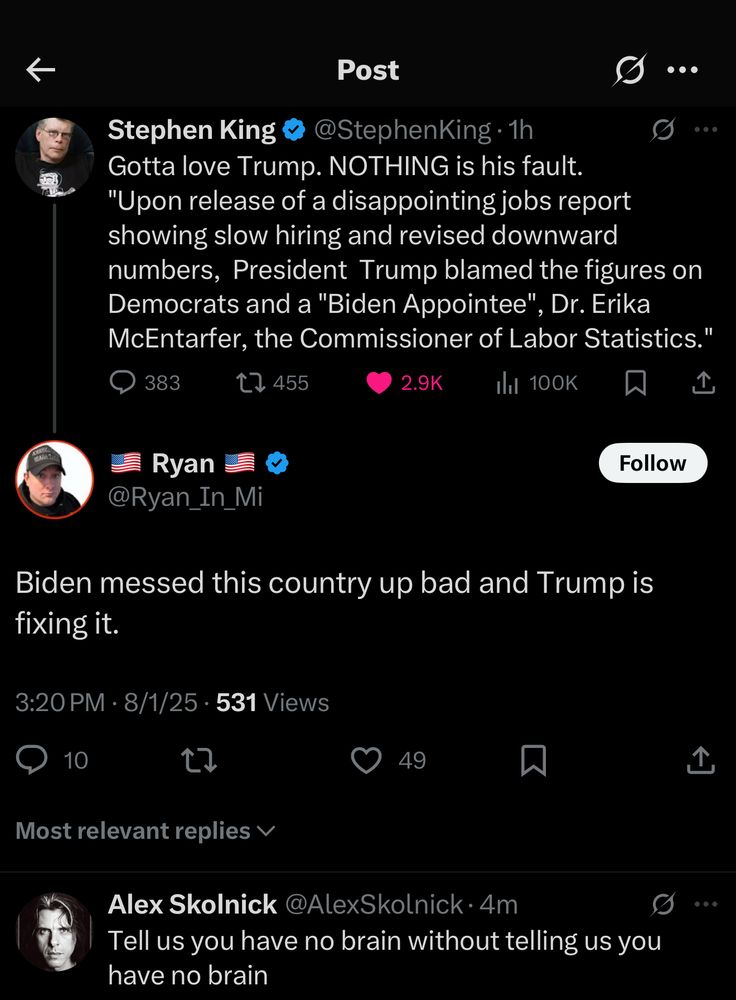Viewport: 736px width, 1000px height.
Task: View Stephen King's profile picture
Action: (54, 155)
